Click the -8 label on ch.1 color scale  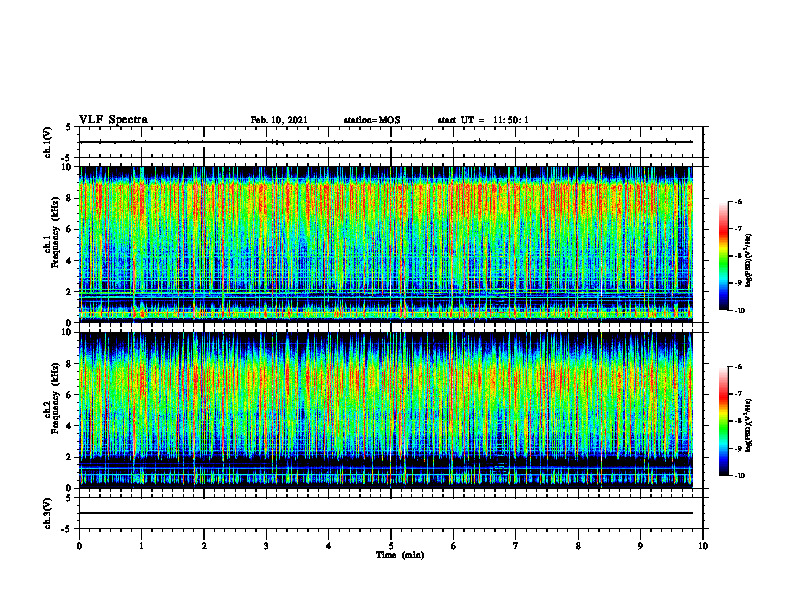point(738,256)
